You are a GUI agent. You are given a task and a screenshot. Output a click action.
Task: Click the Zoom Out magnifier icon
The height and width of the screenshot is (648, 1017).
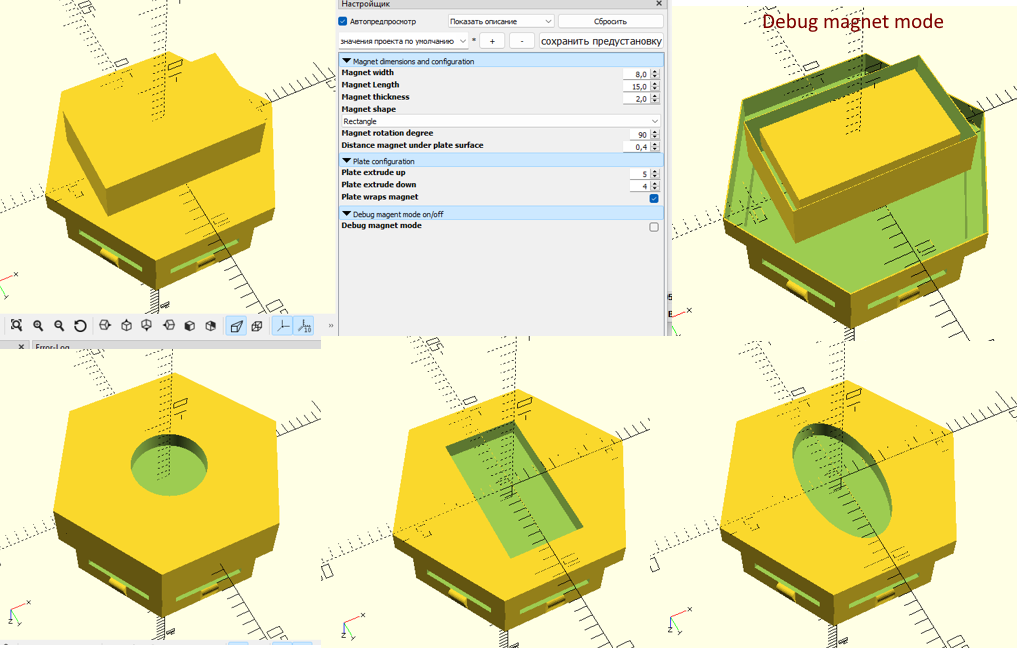click(x=58, y=325)
